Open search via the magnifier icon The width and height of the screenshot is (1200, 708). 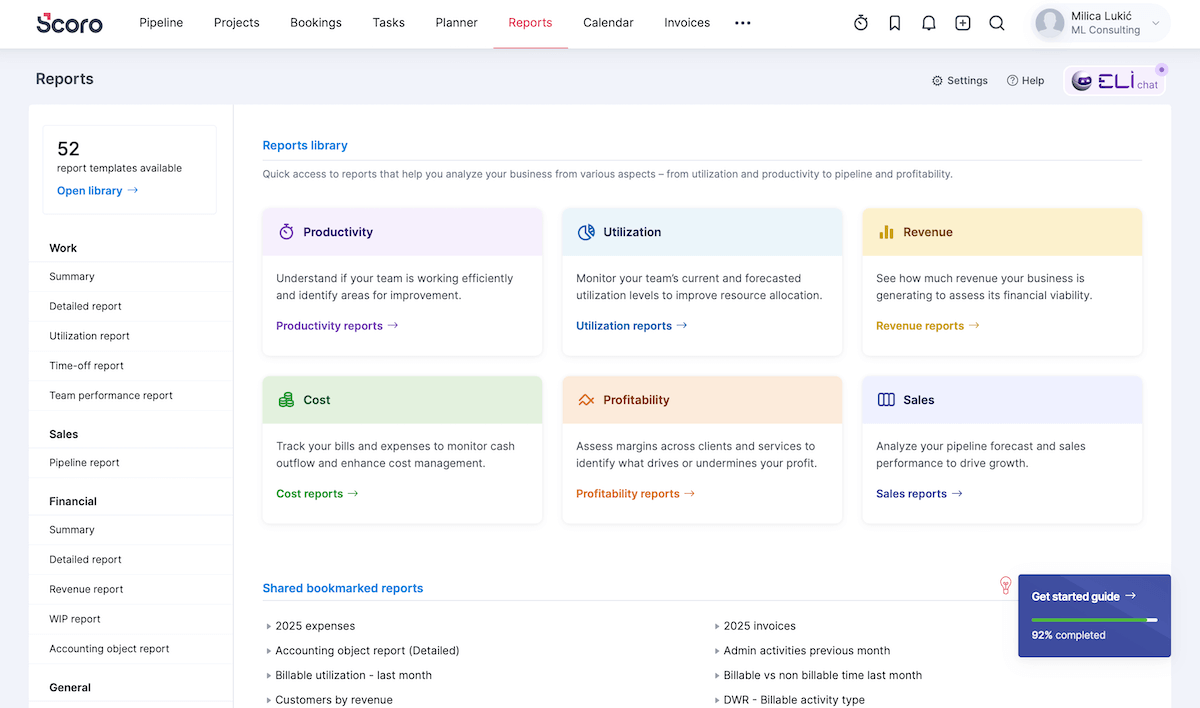(x=996, y=22)
